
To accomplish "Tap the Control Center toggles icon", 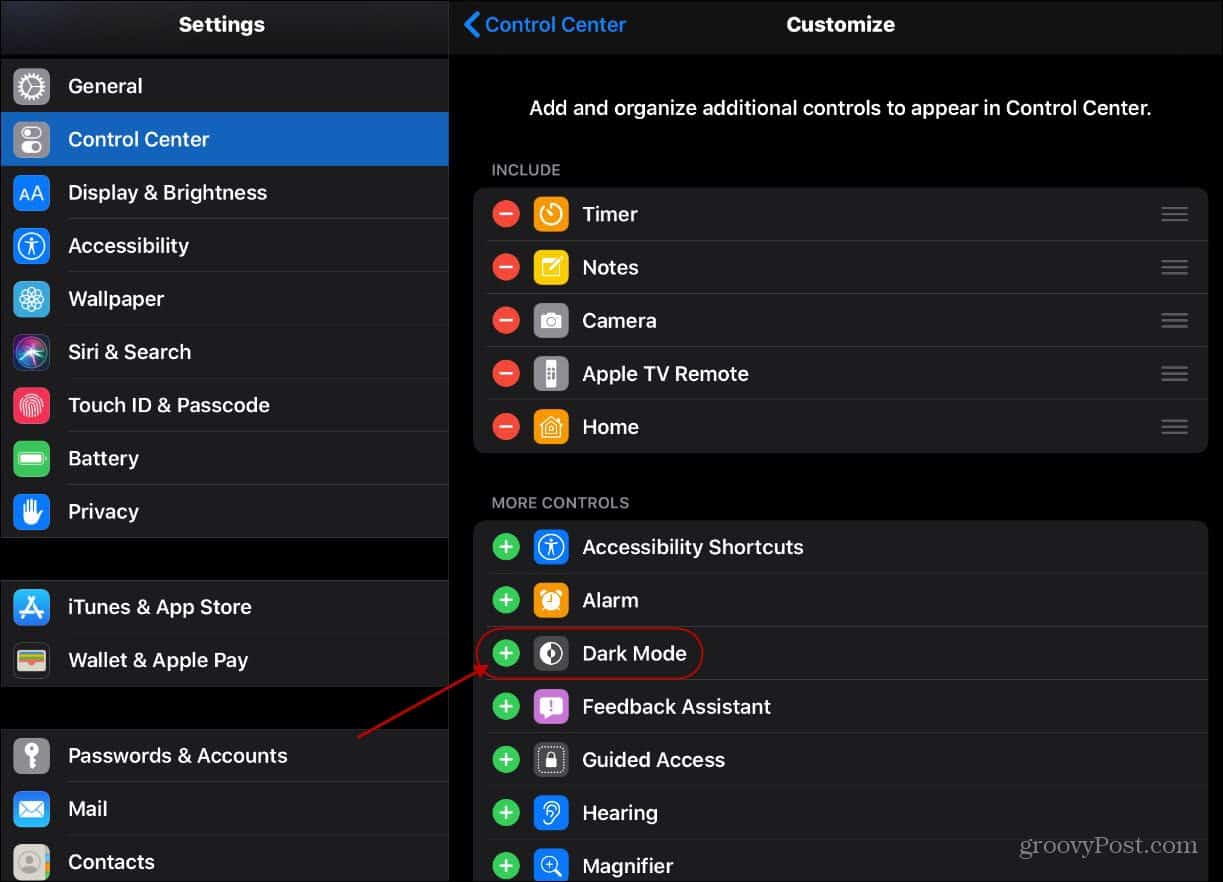I will click(x=31, y=139).
